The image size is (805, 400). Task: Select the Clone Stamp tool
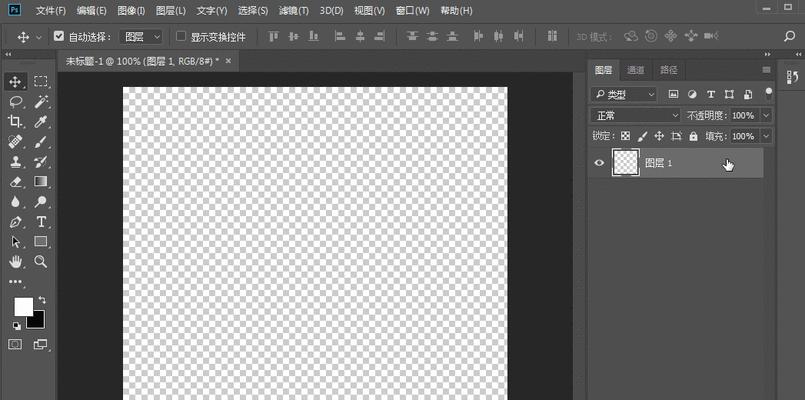(x=15, y=162)
